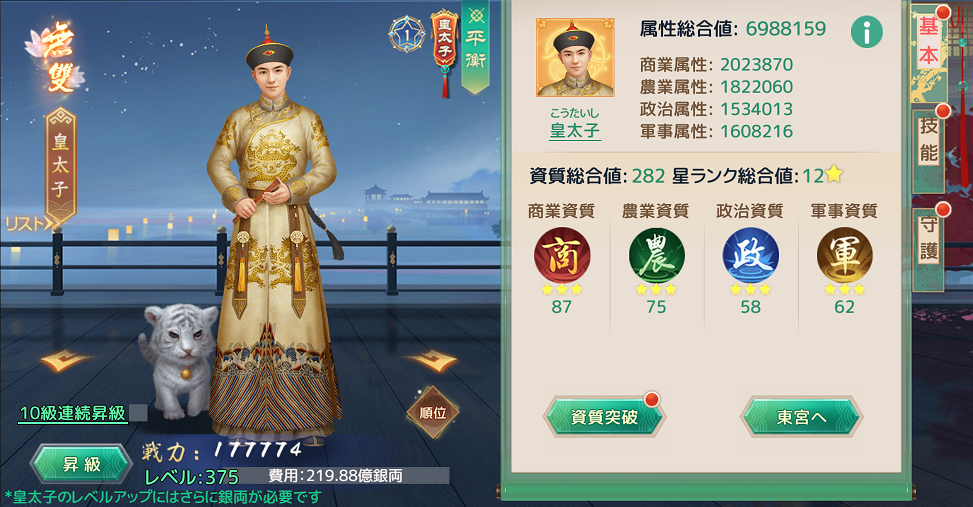The image size is (973, 507).
Task: Switch to the 技能 tab
Action: (x=929, y=139)
